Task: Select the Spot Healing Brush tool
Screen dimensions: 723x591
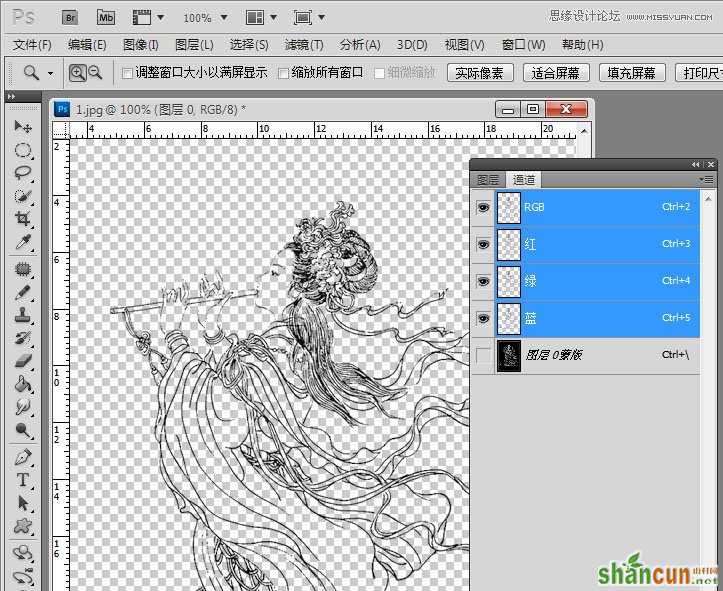Action: tap(23, 269)
